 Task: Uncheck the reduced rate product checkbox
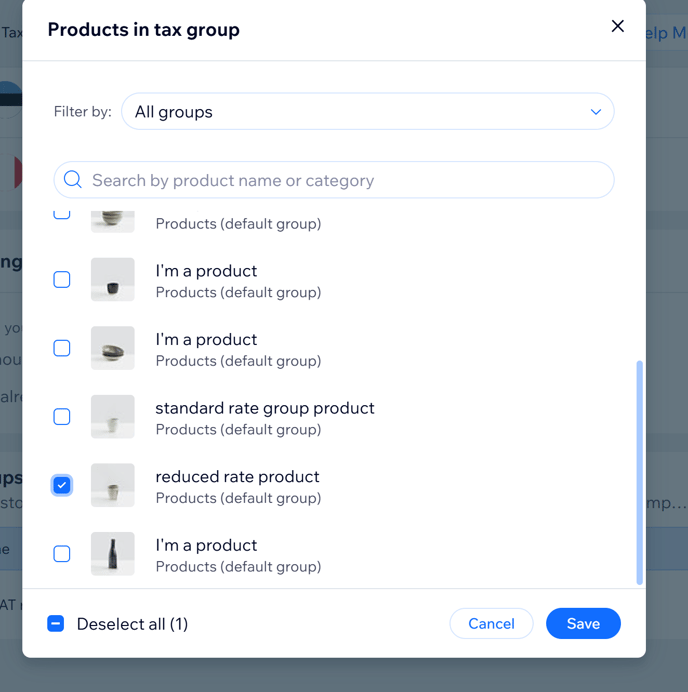click(62, 485)
